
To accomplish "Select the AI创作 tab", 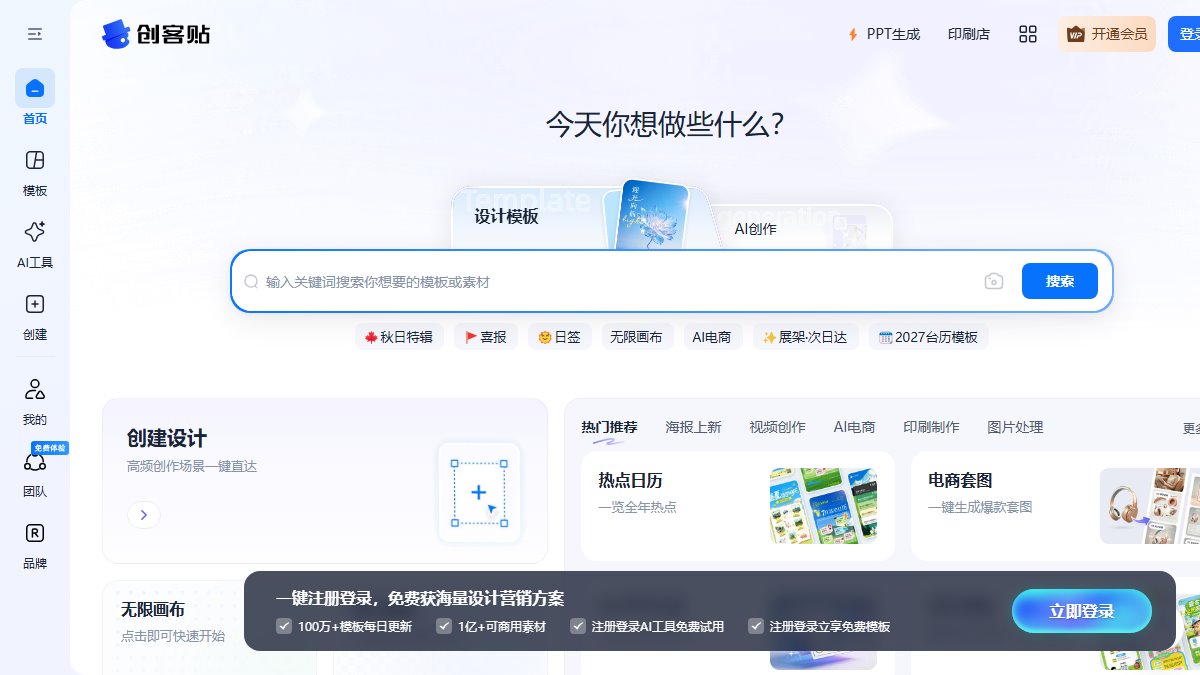I will 755,229.
